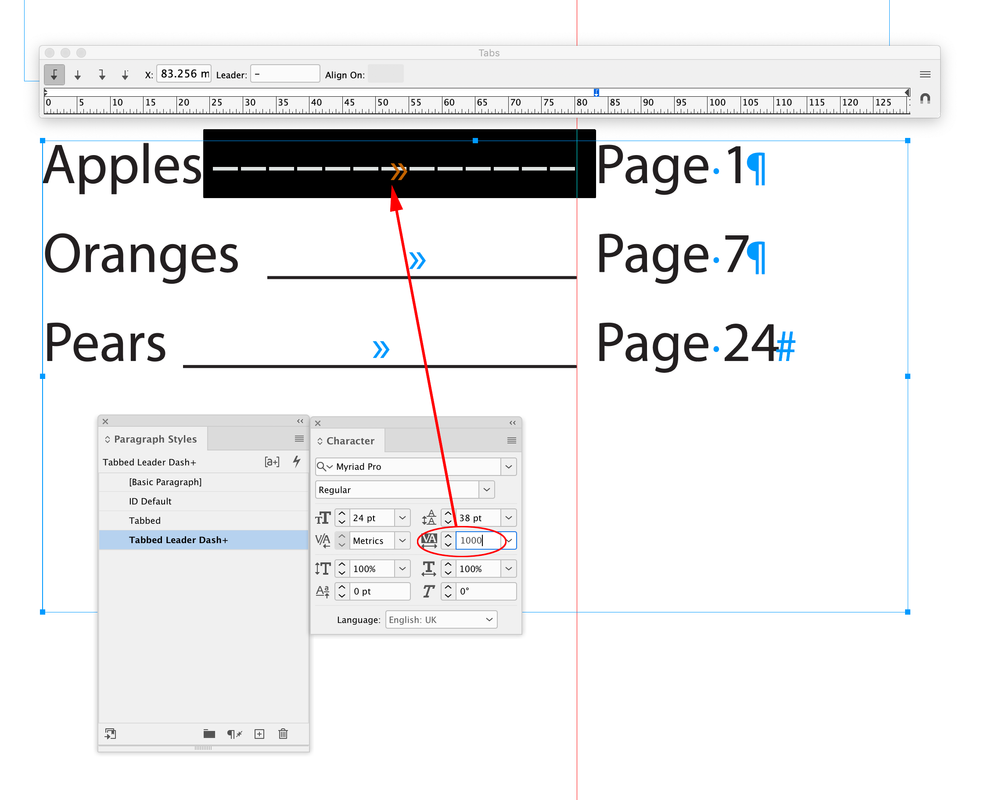Adjust the leading stepper
The height and width of the screenshot is (800, 999).
(448, 518)
